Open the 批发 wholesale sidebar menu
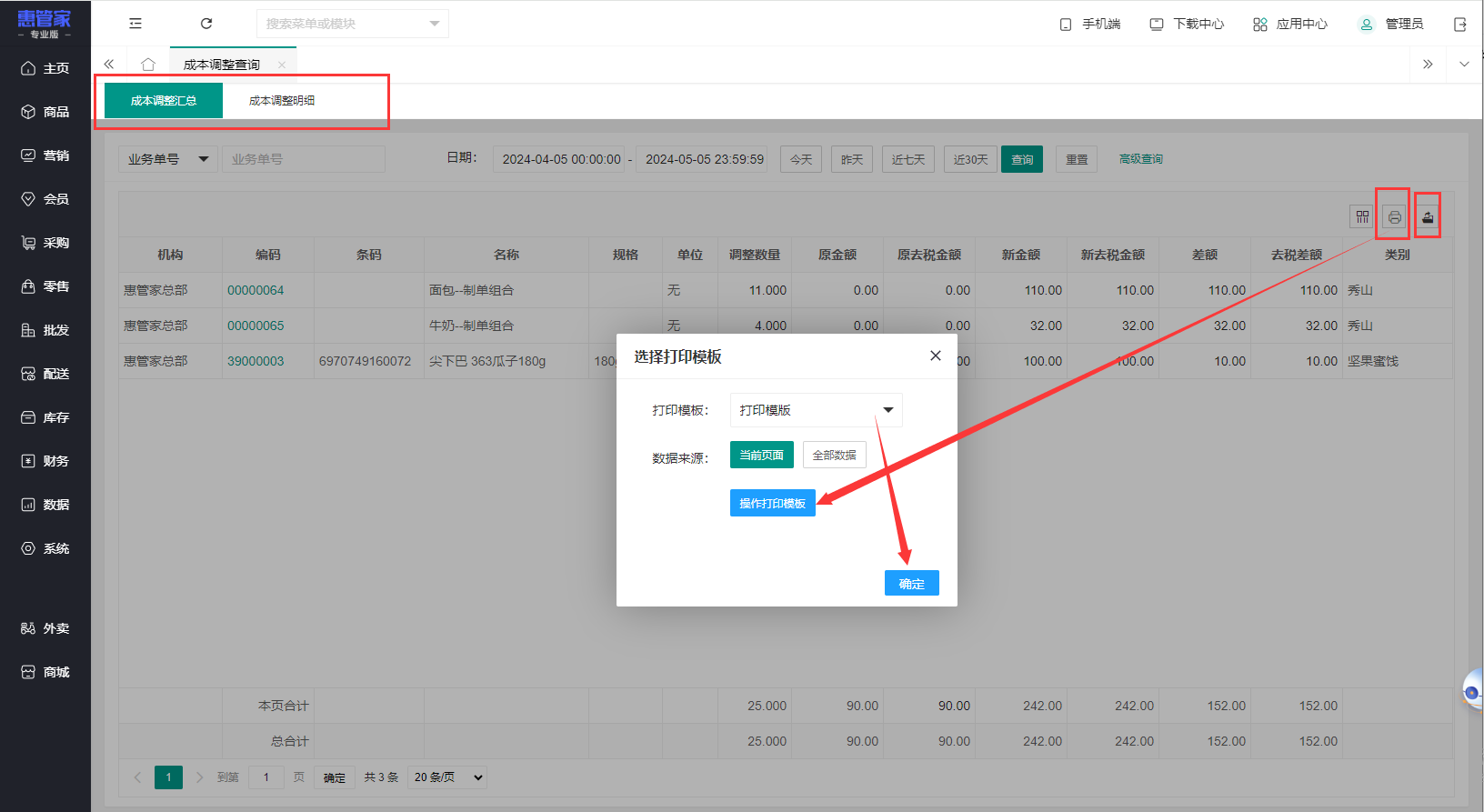The image size is (1484, 812). coord(45,330)
